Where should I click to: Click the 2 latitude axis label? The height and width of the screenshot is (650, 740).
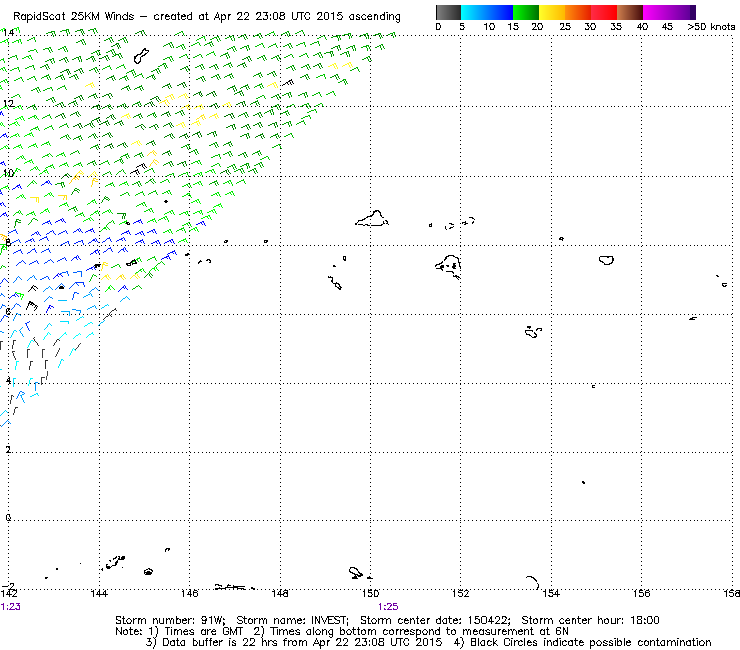click(x=8, y=449)
